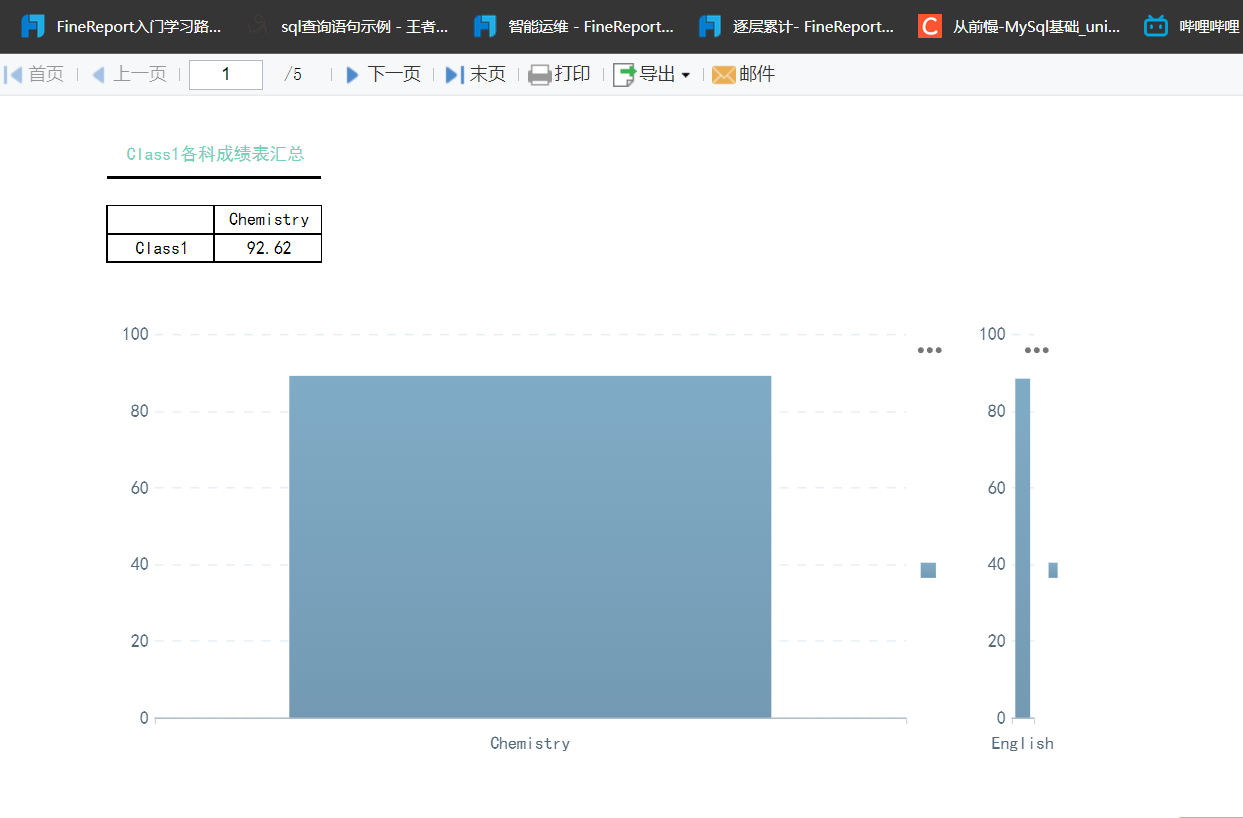Switch to the 智能运维 - FineReport tab
Image resolution: width=1243 pixels, height=818 pixels.
572,27
